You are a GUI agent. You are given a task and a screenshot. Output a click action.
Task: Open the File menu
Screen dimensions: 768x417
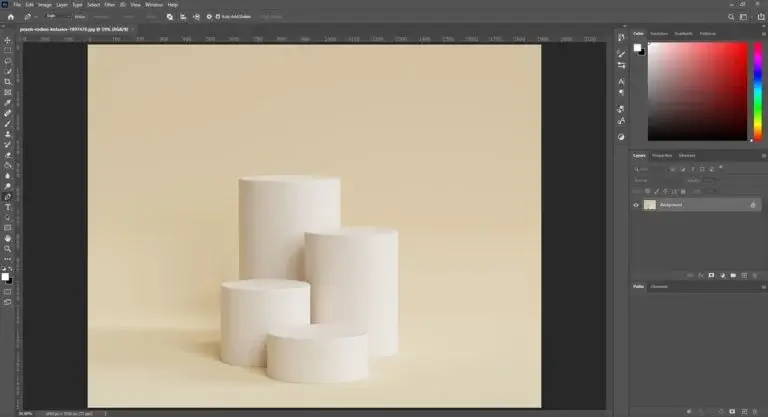click(17, 5)
